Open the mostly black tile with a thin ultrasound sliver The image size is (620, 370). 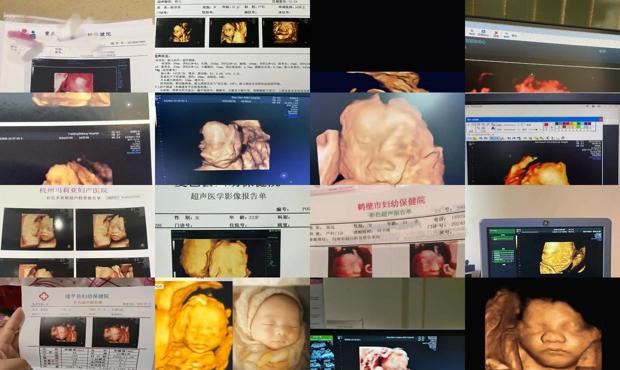coord(388,46)
